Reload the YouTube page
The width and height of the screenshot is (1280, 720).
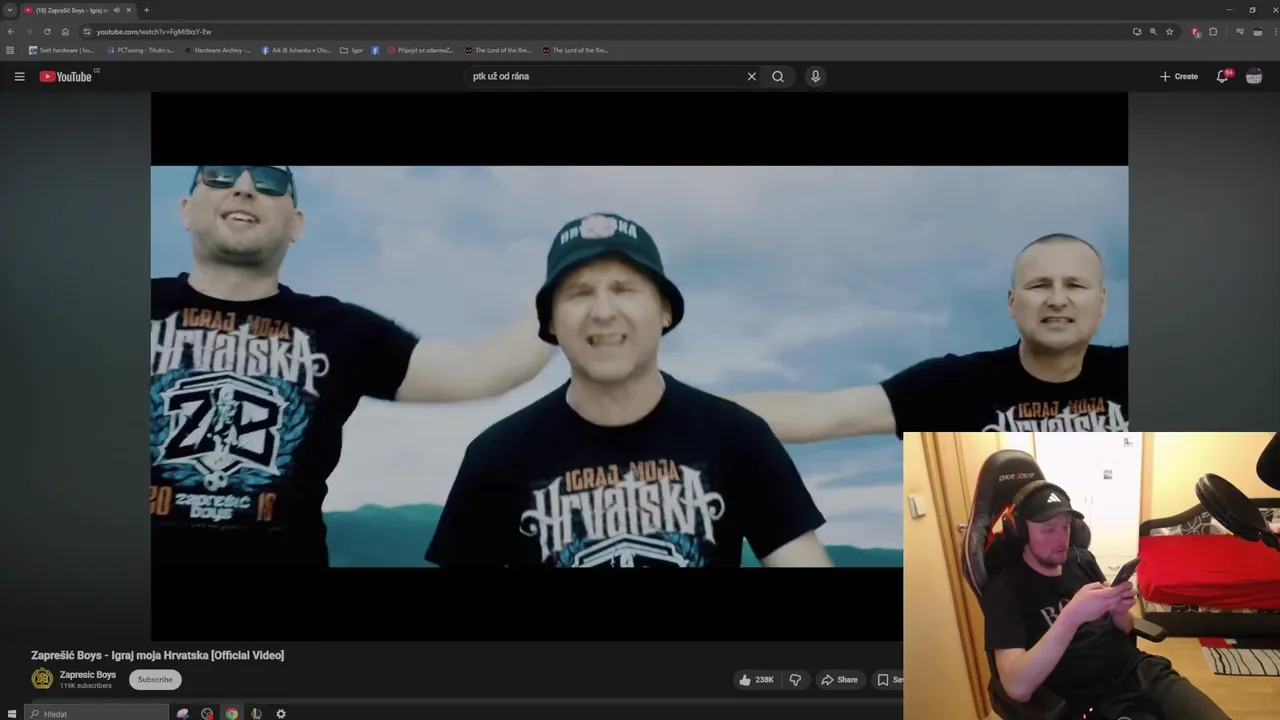tap(47, 31)
